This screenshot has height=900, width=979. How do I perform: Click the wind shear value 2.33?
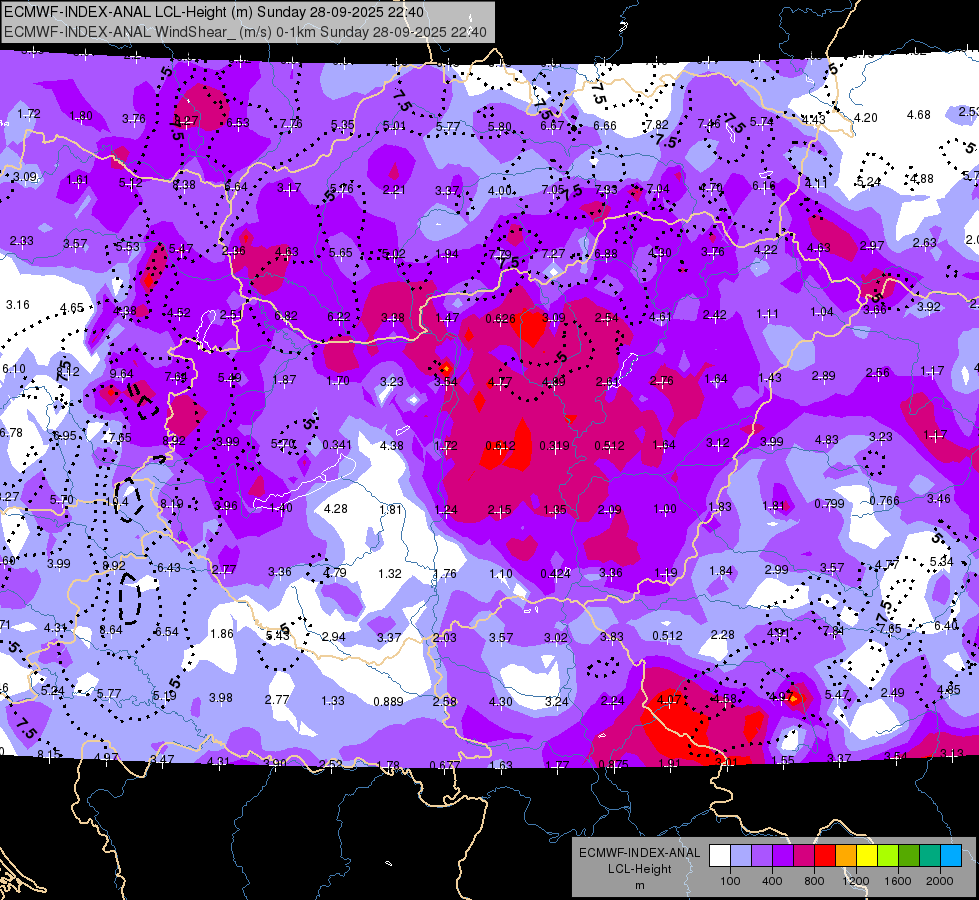click(x=22, y=241)
